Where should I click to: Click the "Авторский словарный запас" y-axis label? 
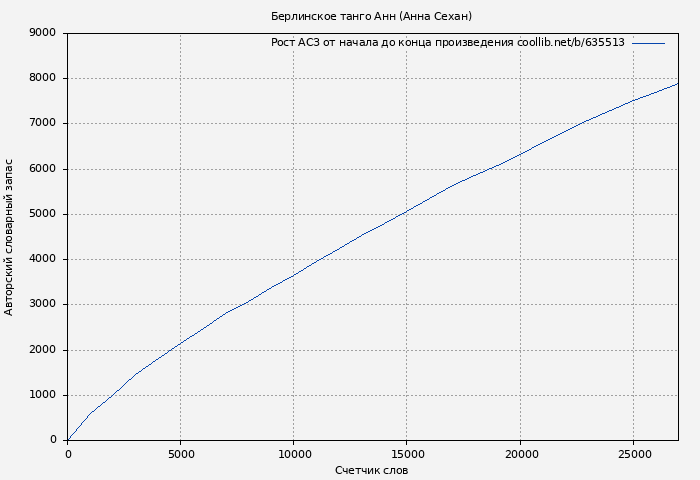(x=10, y=236)
